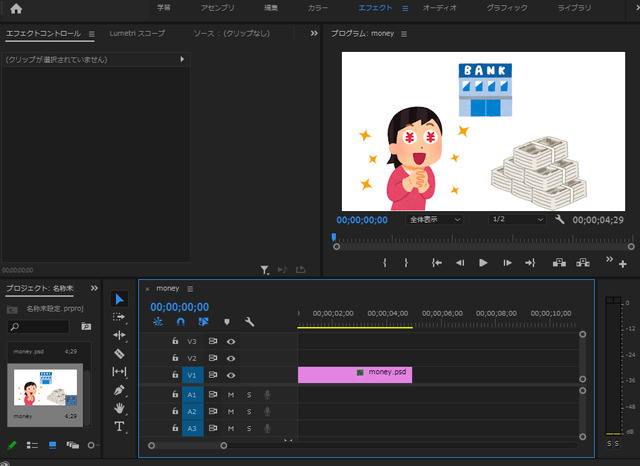Select the Track Select Forward tool
Viewport: 640px width, 466px height.
pyautogui.click(x=119, y=317)
